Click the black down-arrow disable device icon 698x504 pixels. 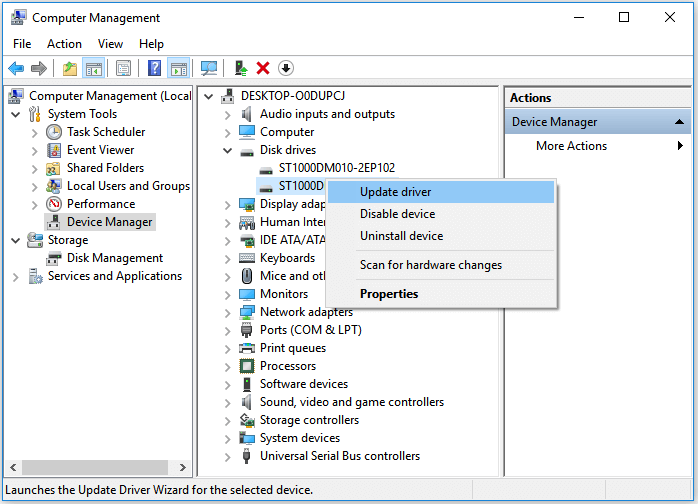[x=286, y=68]
